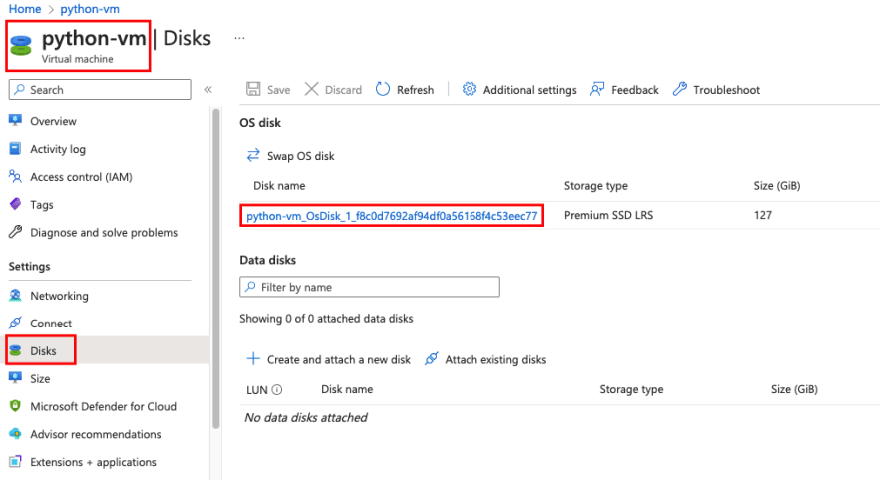The height and width of the screenshot is (480, 880).
Task: Click the Filter by name field
Action: (369, 287)
